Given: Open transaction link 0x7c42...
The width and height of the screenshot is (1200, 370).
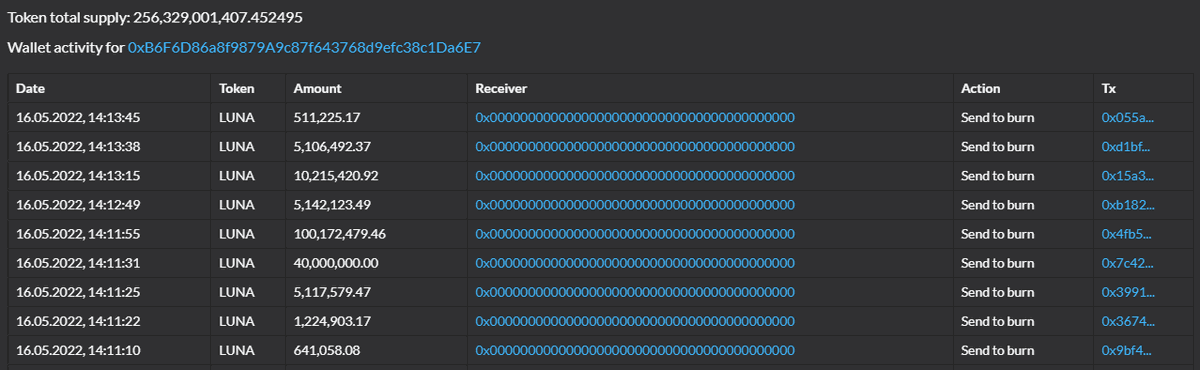Looking at the screenshot, I should click(1128, 263).
